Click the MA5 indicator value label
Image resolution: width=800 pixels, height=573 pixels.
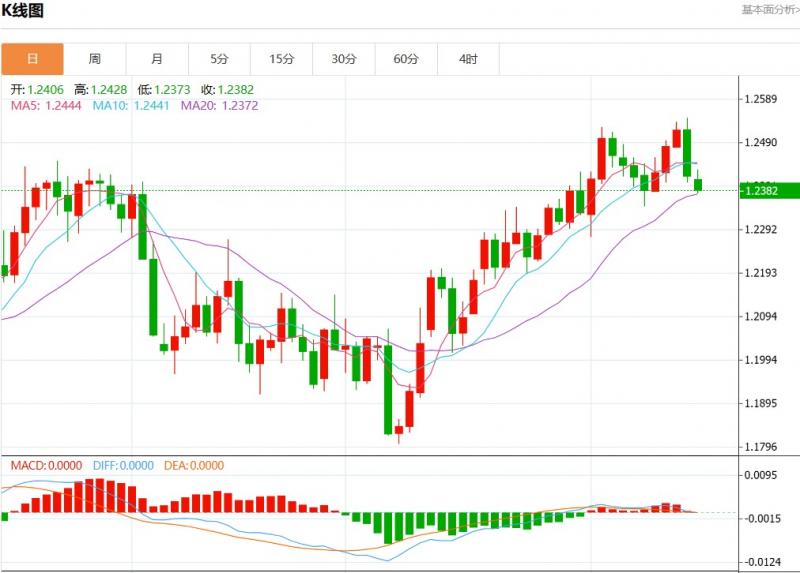click(45, 104)
